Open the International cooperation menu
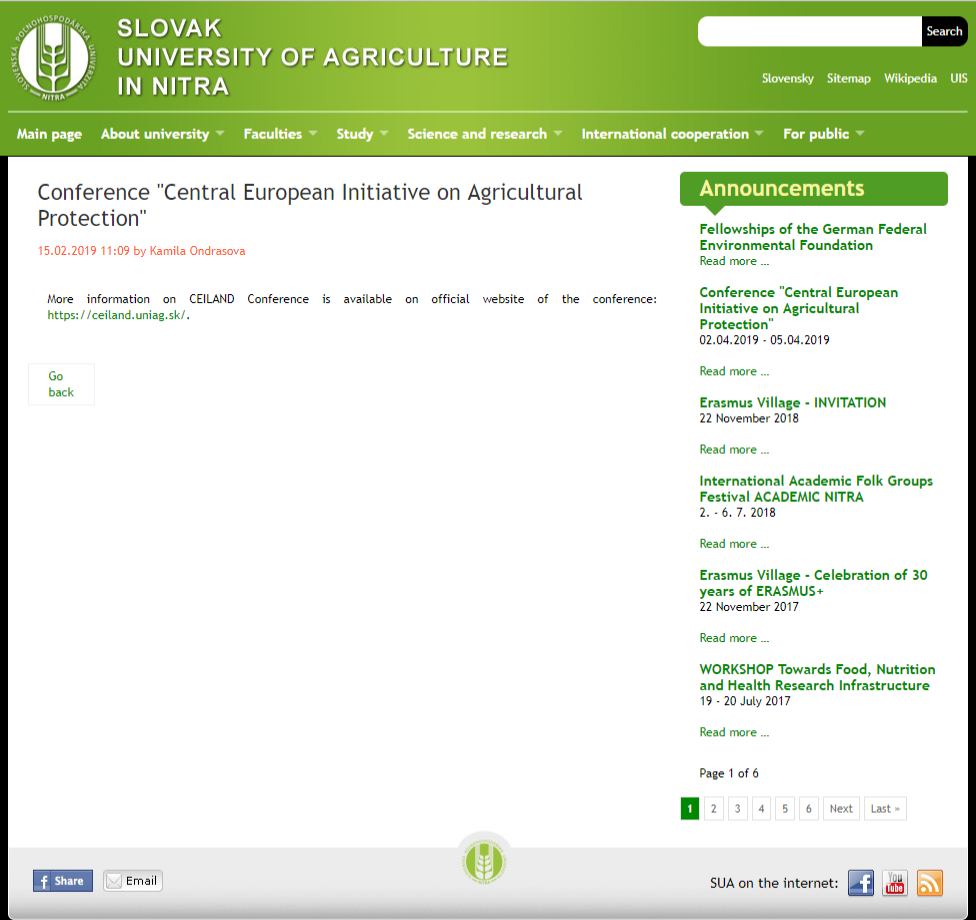This screenshot has width=976, height=920. coord(665,134)
